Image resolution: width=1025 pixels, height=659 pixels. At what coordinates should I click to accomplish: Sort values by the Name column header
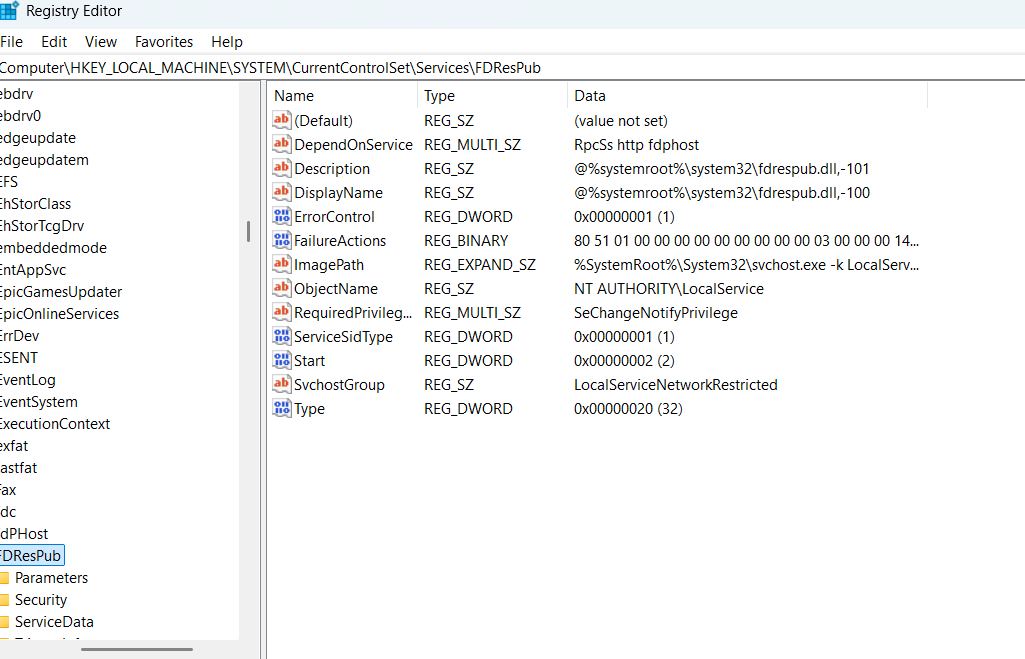click(x=343, y=95)
